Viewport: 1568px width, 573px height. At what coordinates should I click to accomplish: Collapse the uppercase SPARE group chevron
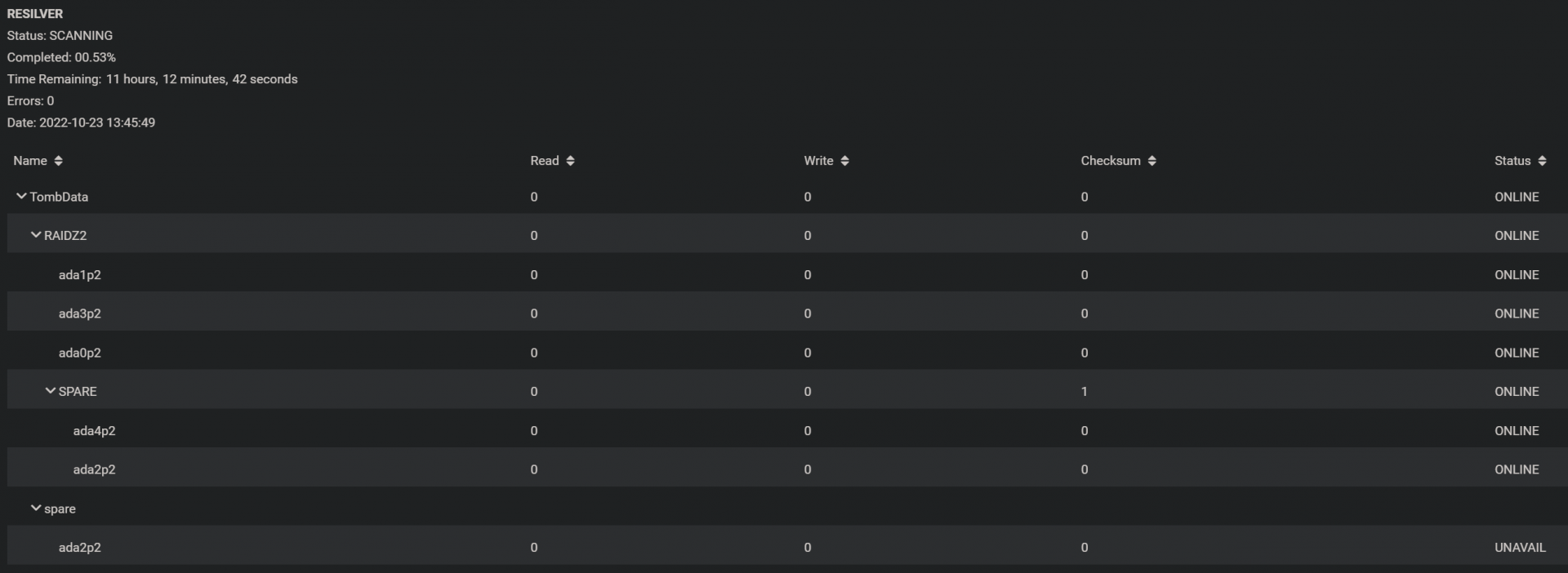(50, 390)
